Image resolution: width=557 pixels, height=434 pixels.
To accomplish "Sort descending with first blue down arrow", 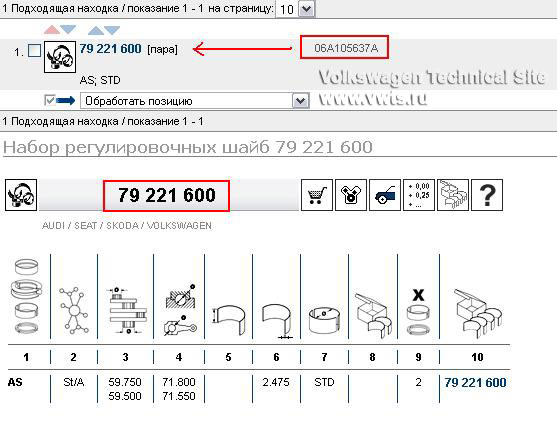I will click(68, 29).
